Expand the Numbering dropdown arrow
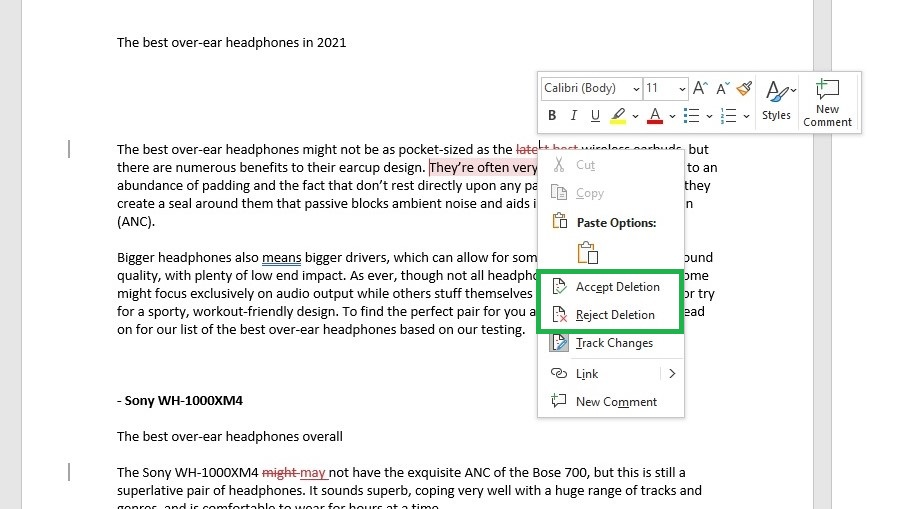This screenshot has height=509, width=904. point(746,116)
